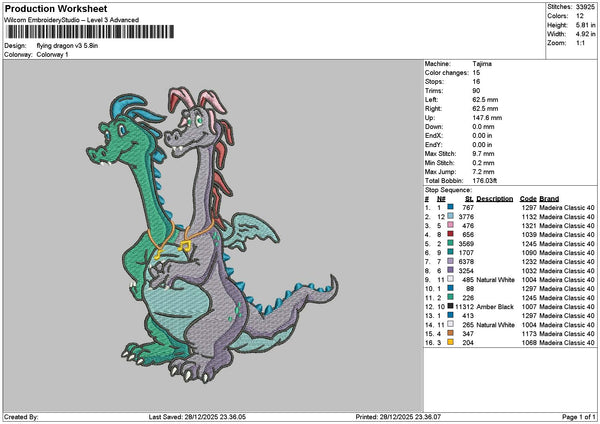This screenshot has height=424, width=600.
Task: Click the orange swatch in stop row 15
Action: point(450,333)
